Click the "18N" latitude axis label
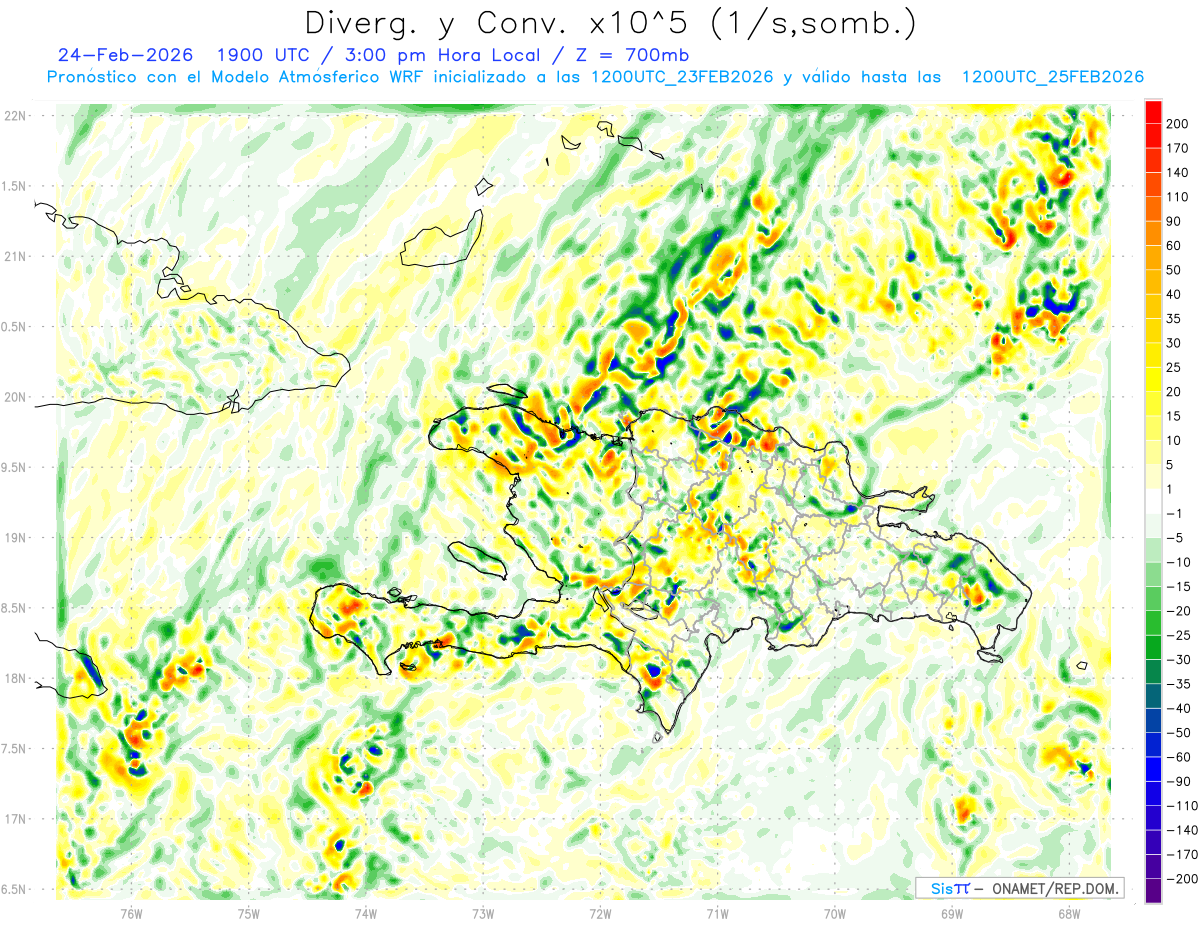This screenshot has height=927, width=1200. coord(15,678)
